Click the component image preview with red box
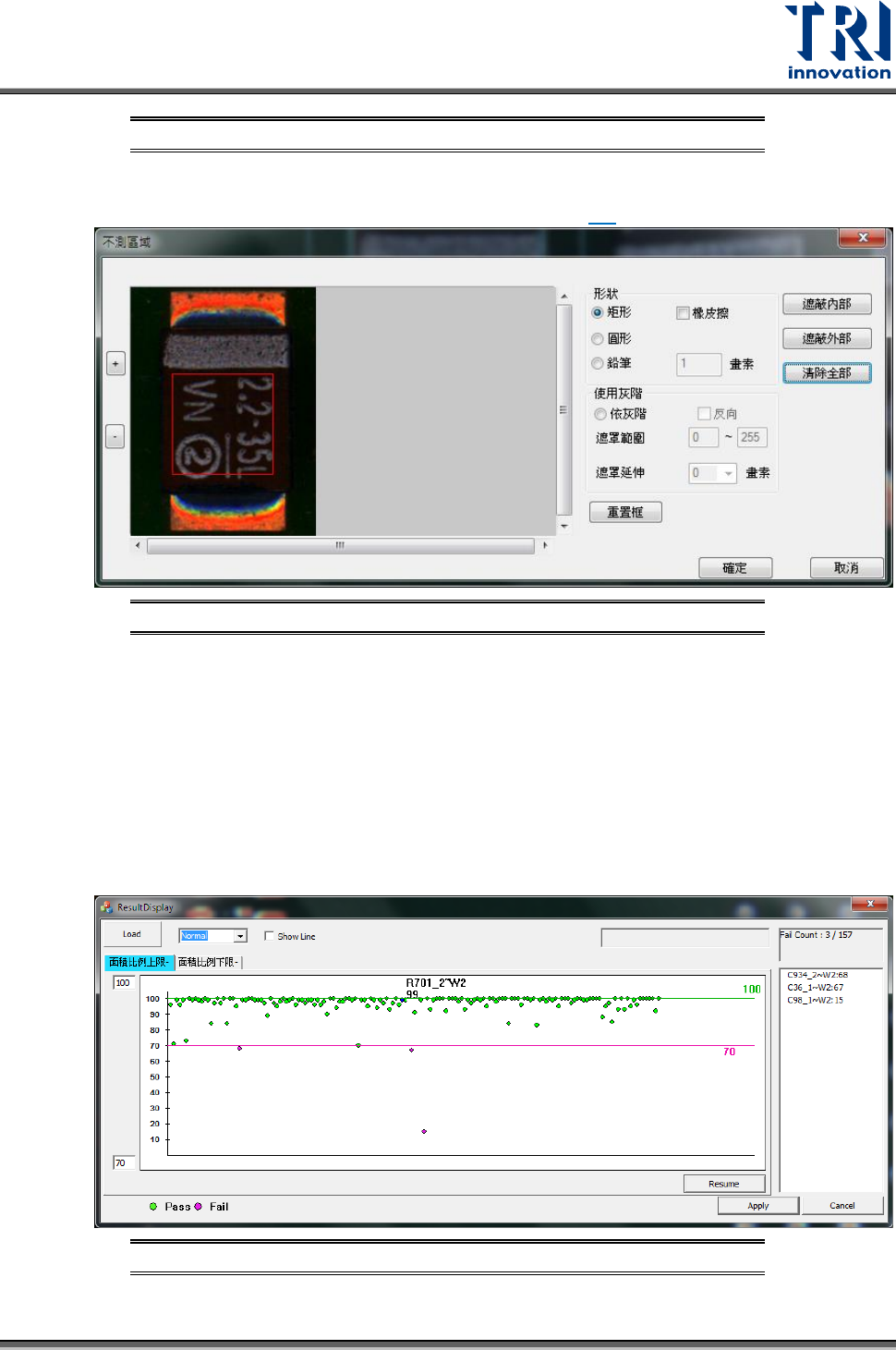The height and width of the screenshot is (1350, 896). pyautogui.click(x=224, y=411)
